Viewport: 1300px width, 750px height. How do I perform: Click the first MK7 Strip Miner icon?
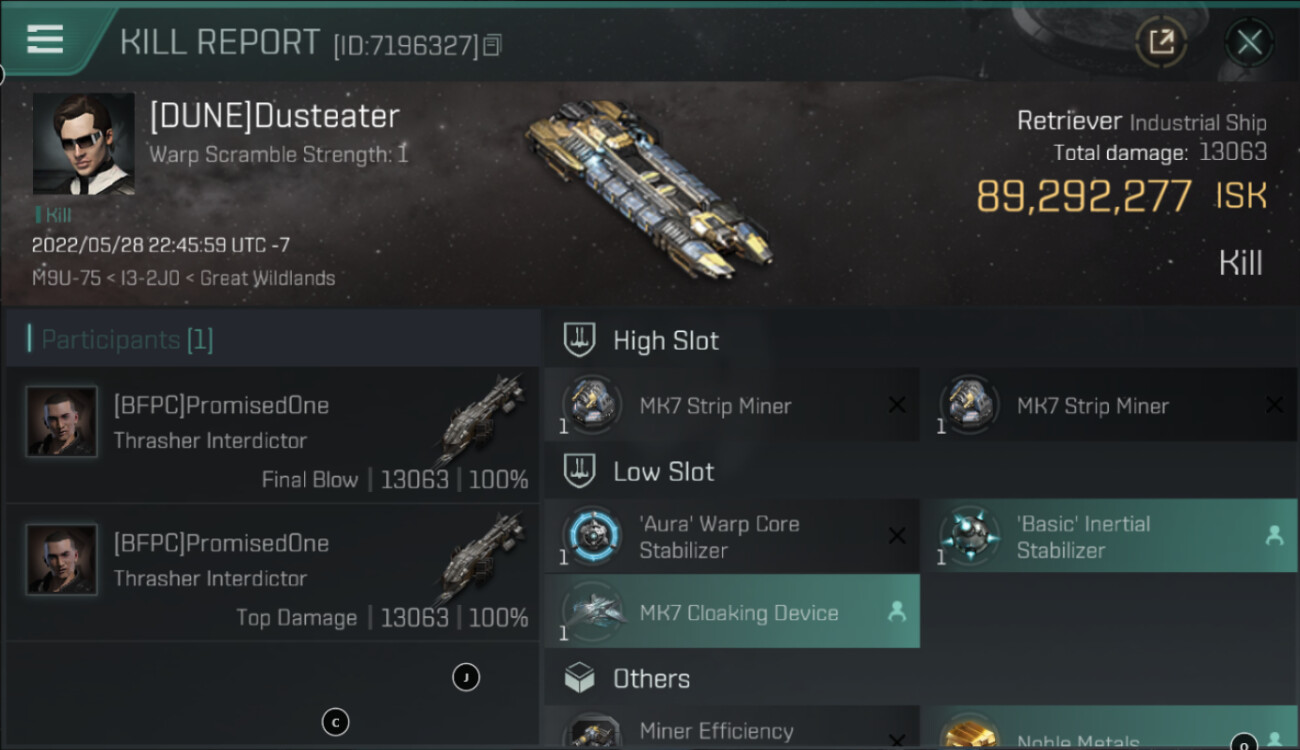(592, 406)
